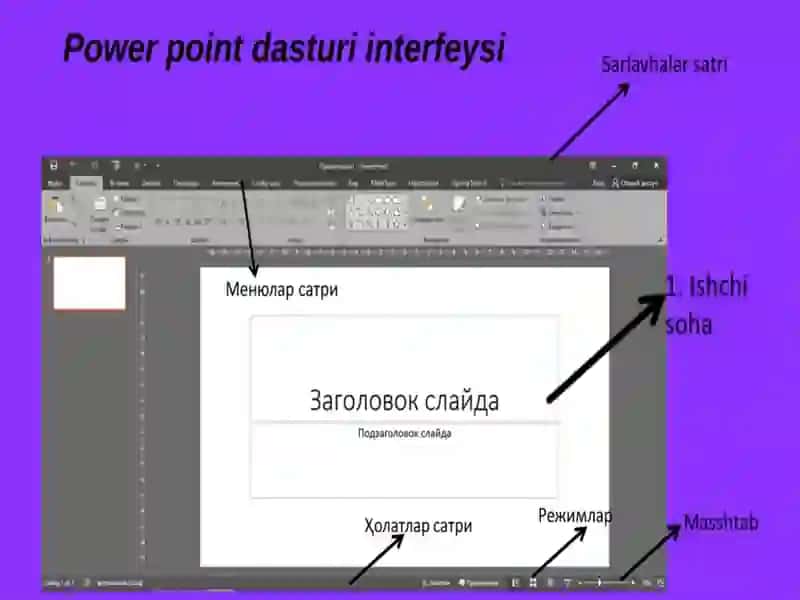The width and height of the screenshot is (800, 600).
Task: Open the Раздел section dropdown
Action: 129,226
